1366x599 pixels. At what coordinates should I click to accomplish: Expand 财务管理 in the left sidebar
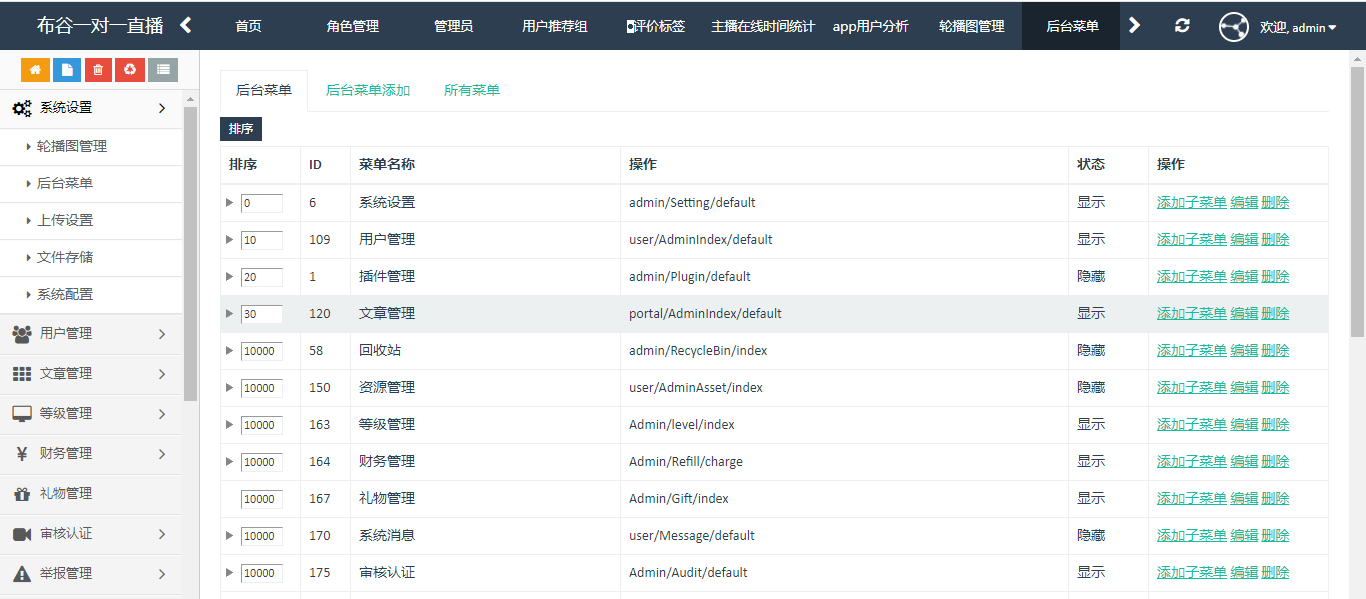click(90, 454)
